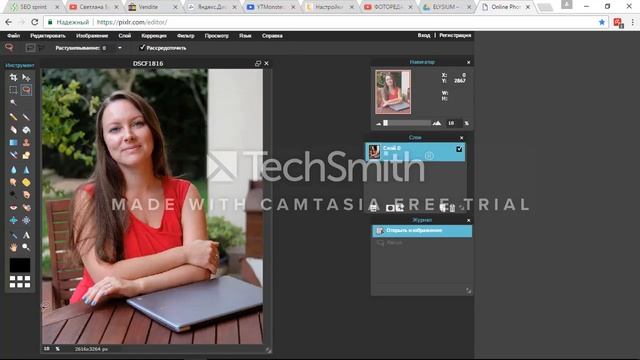Select the Color Picker eyedropper tool
Image resolution: width=640 pixels, height=360 pixels.
(x=13, y=235)
